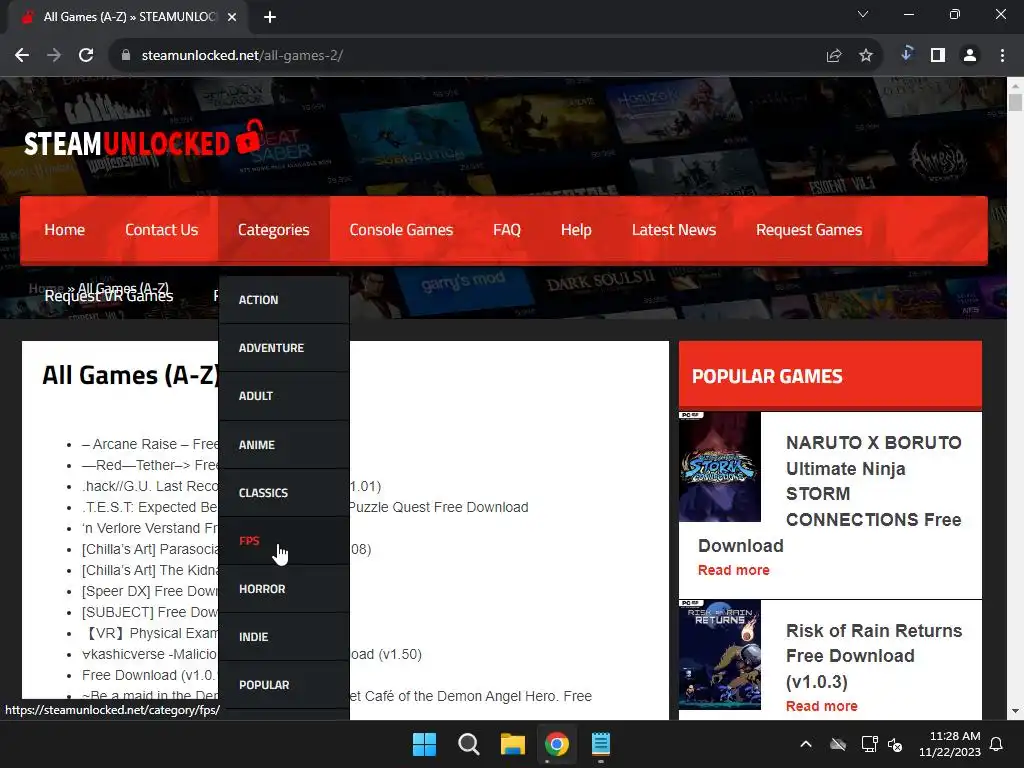This screenshot has height=768, width=1024.
Task: Open Console Games menu item
Action: (401, 230)
